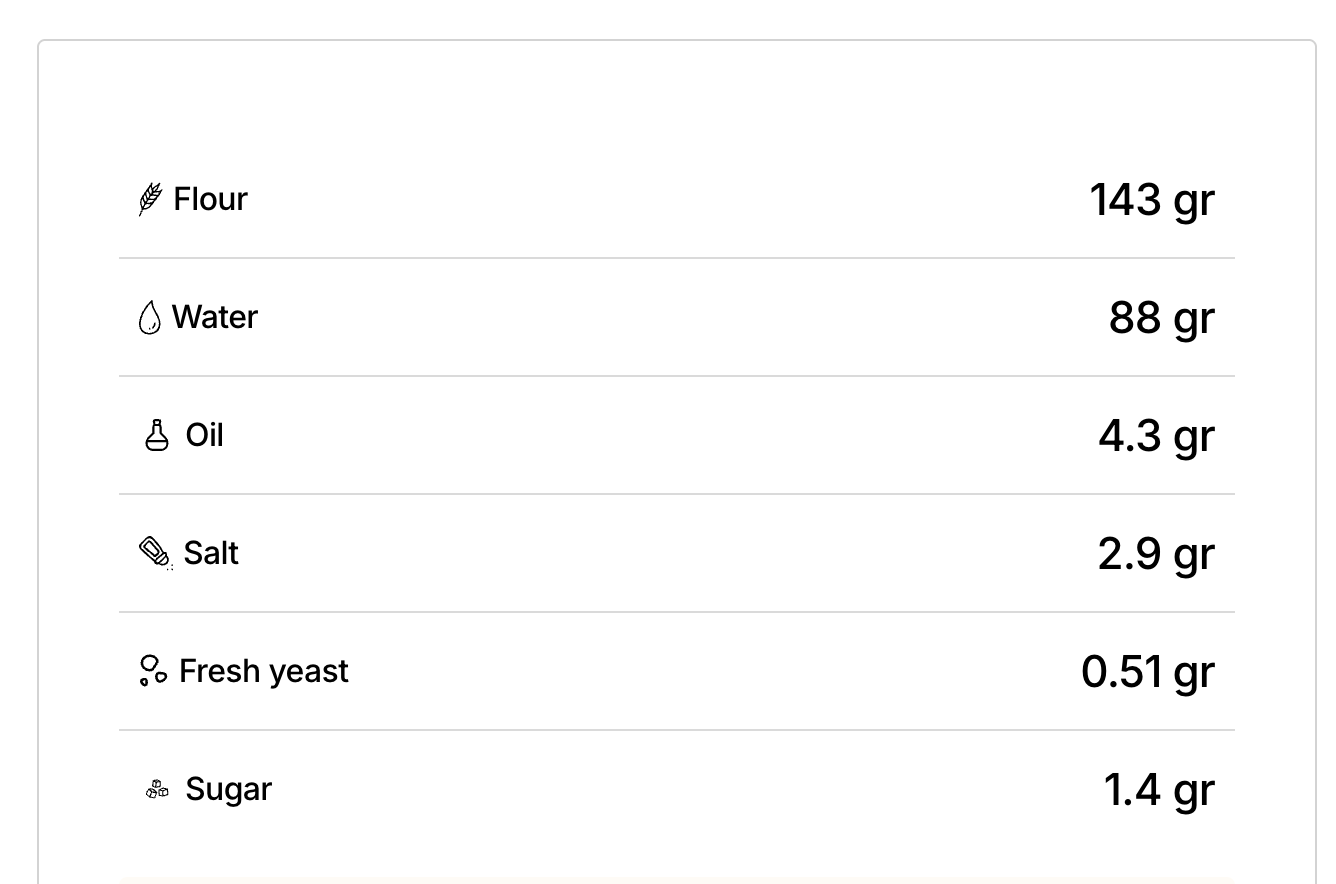Viewport: 1336px width, 884px height.
Task: Click the fresh yeast bubbles icon
Action: pos(153,670)
